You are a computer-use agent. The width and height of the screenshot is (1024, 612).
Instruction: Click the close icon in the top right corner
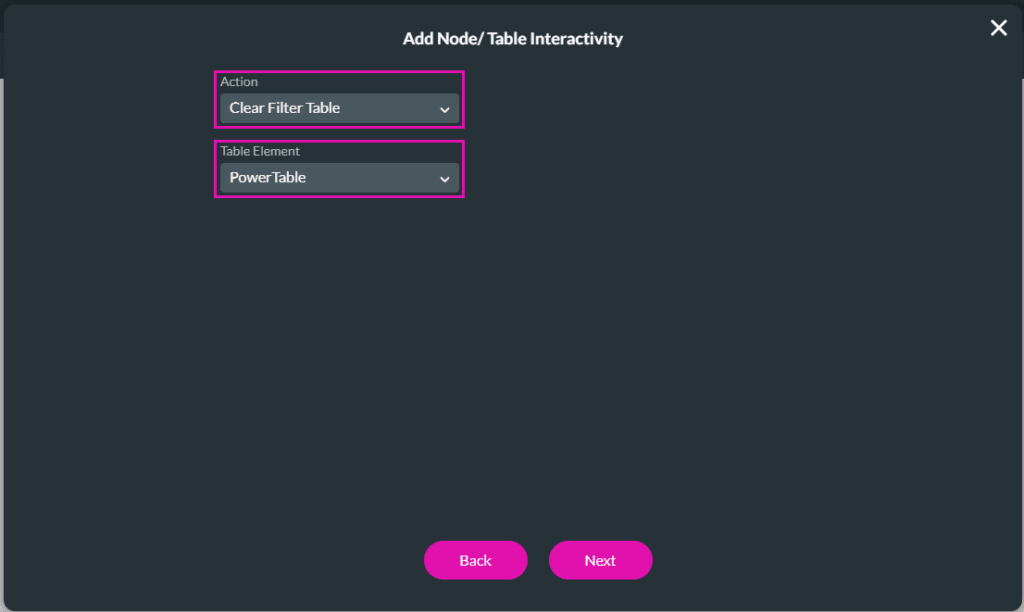coord(998,27)
